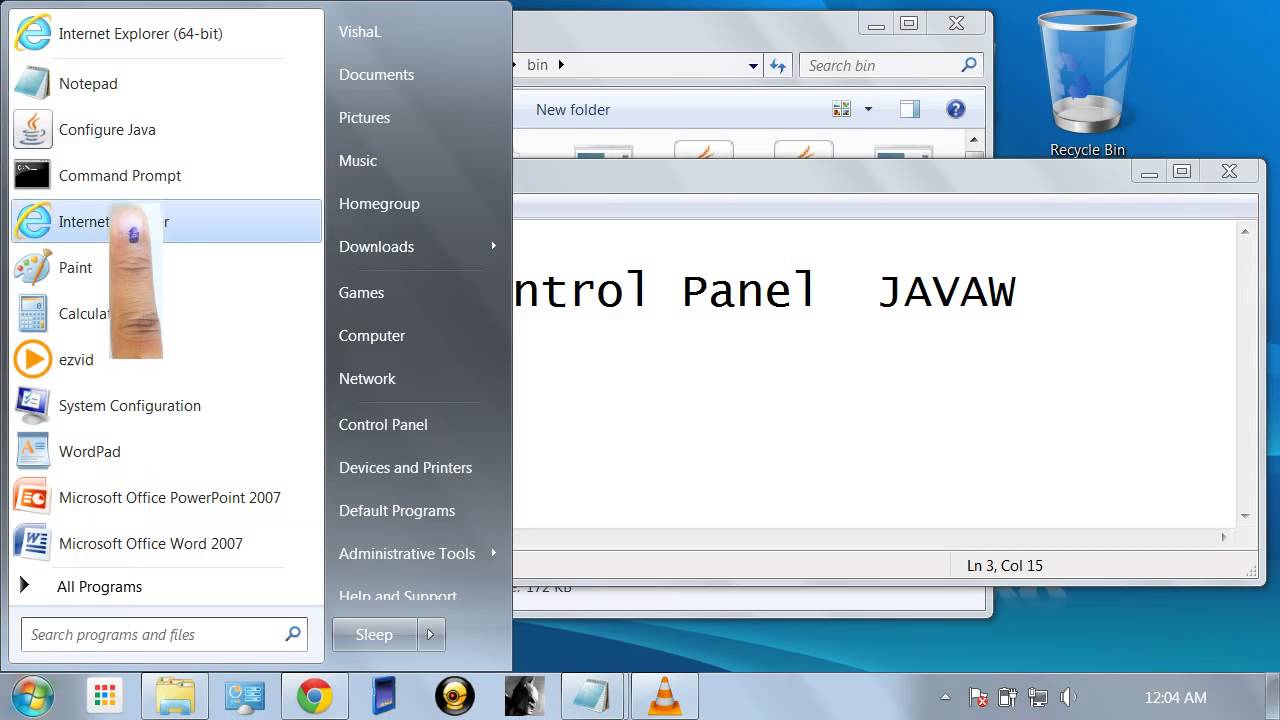Open Control Panel from Start menu
1280x720 pixels.
pyautogui.click(x=383, y=425)
